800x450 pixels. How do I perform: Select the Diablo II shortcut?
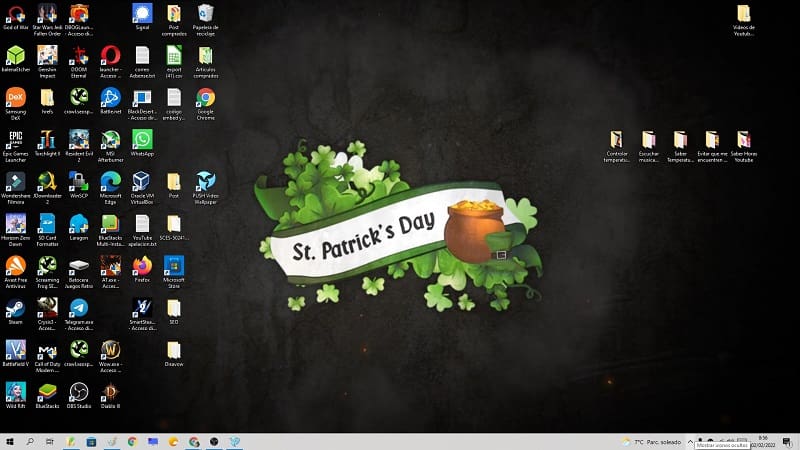click(110, 396)
